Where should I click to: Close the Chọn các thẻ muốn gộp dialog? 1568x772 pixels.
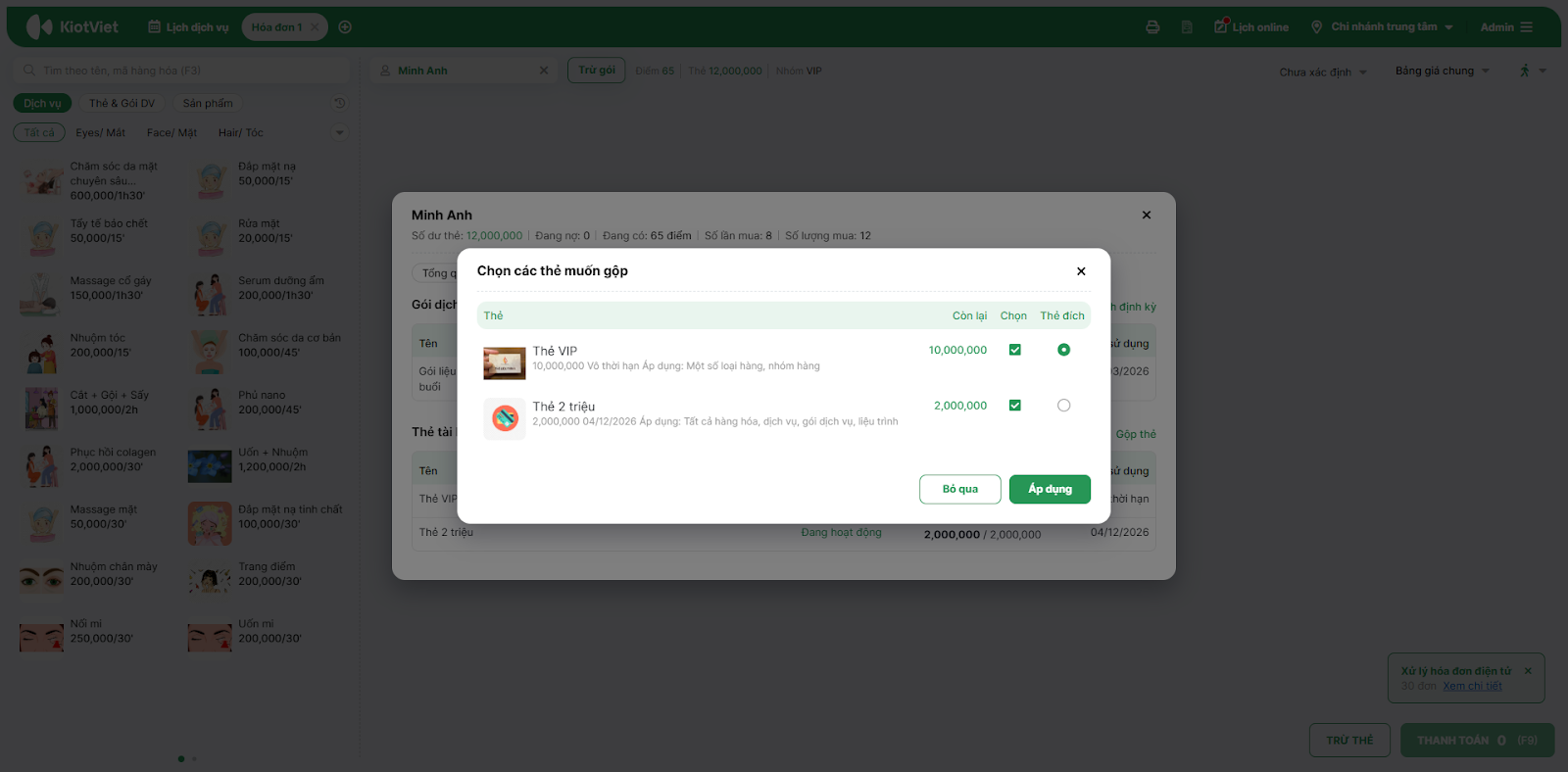pos(1081,271)
